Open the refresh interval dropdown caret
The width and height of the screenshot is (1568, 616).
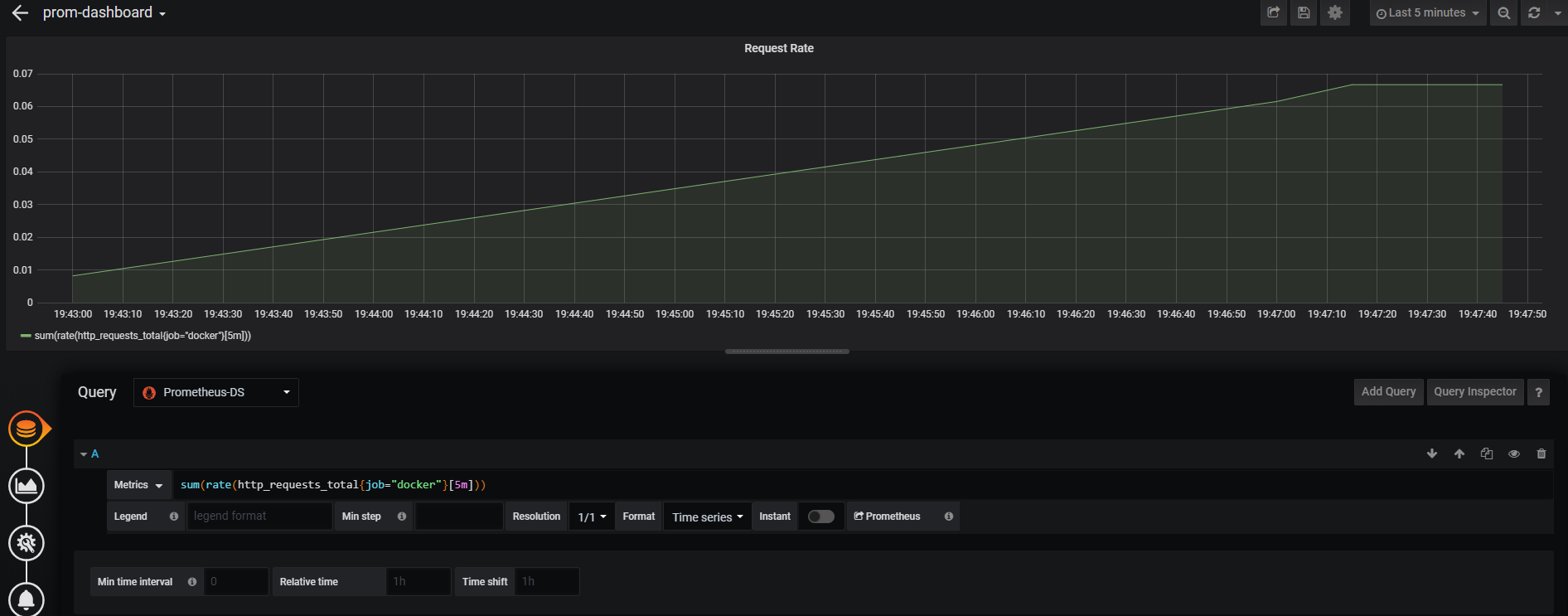point(1557,13)
